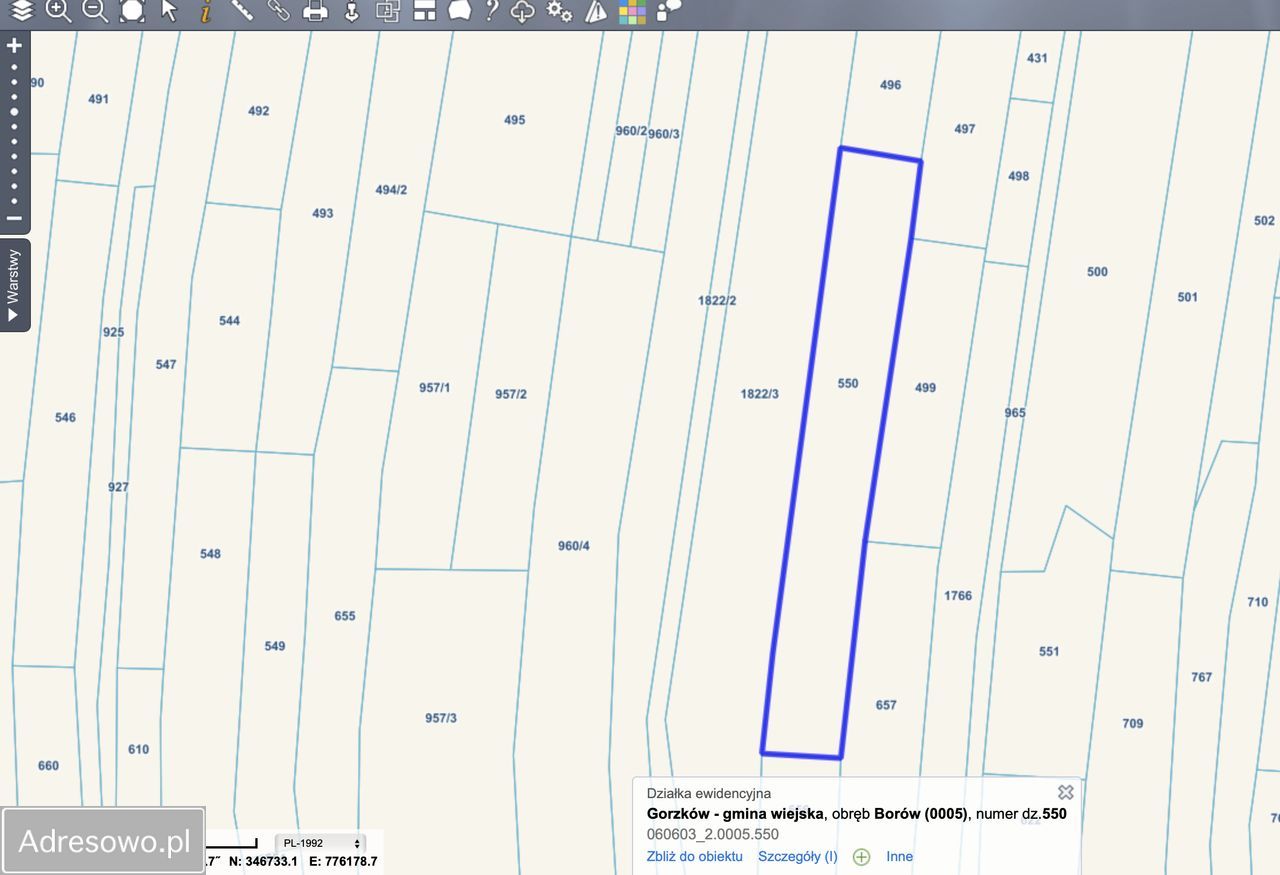Click parcel label 495
Image resolution: width=1280 pixels, height=875 pixels.
click(514, 120)
